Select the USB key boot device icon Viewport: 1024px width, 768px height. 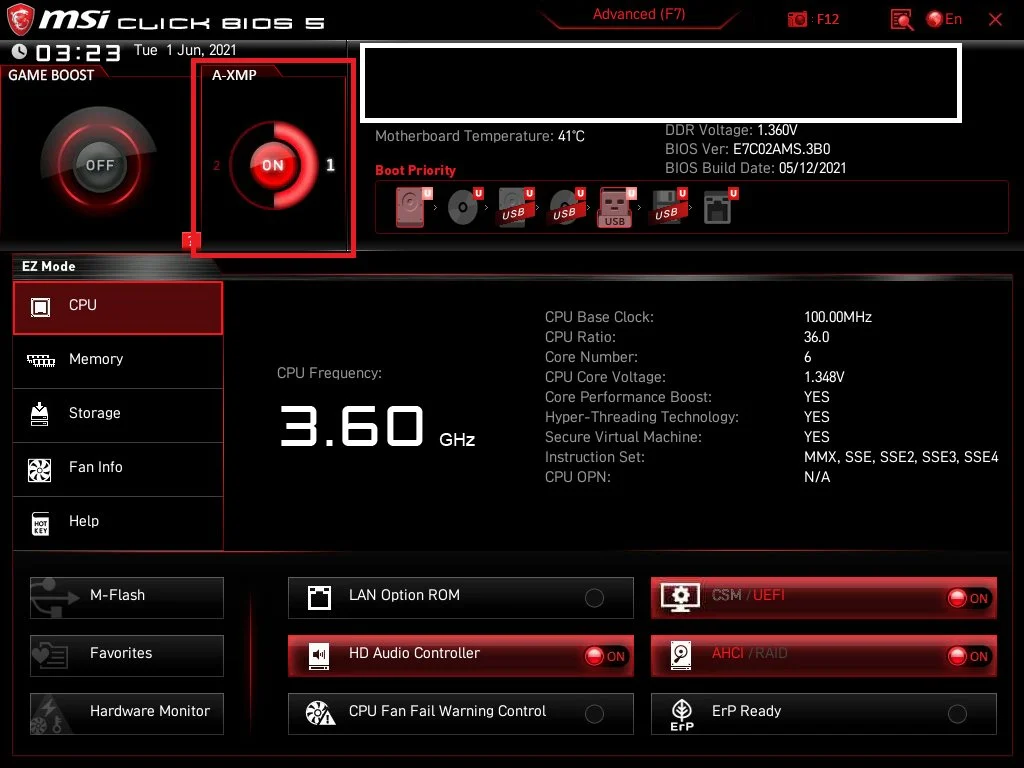(x=616, y=208)
